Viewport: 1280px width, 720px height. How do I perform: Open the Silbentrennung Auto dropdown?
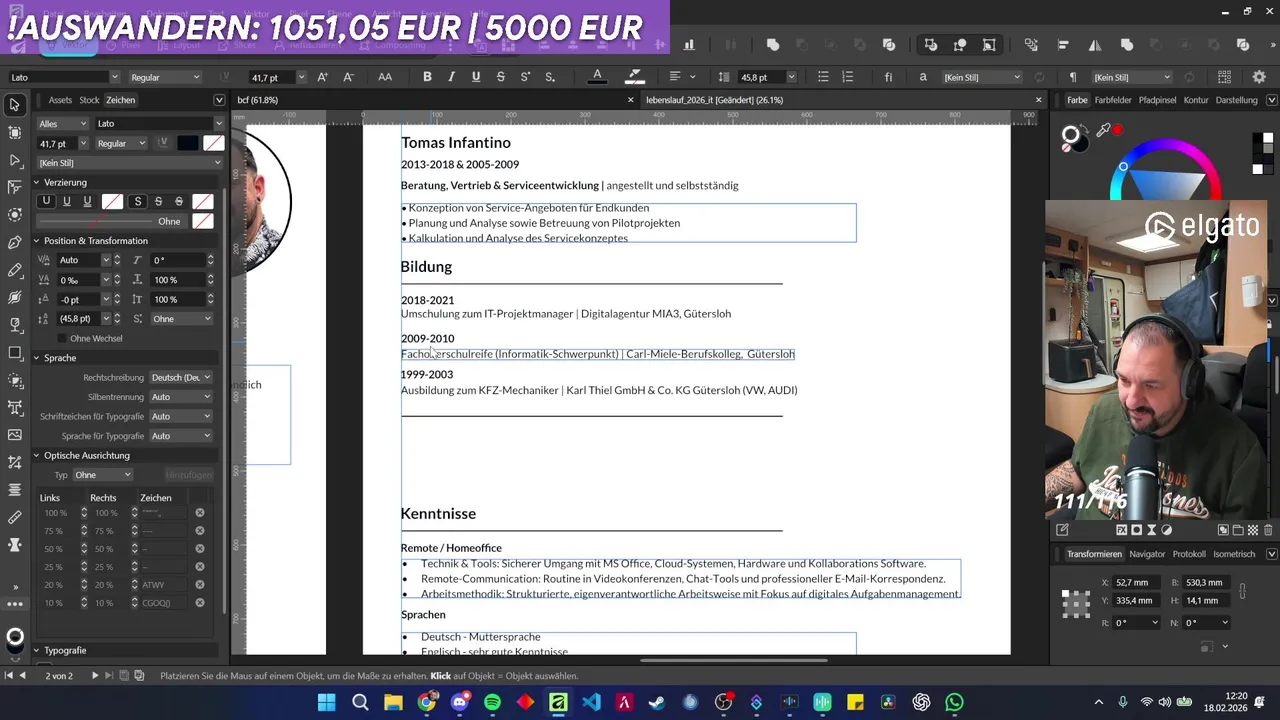point(181,397)
